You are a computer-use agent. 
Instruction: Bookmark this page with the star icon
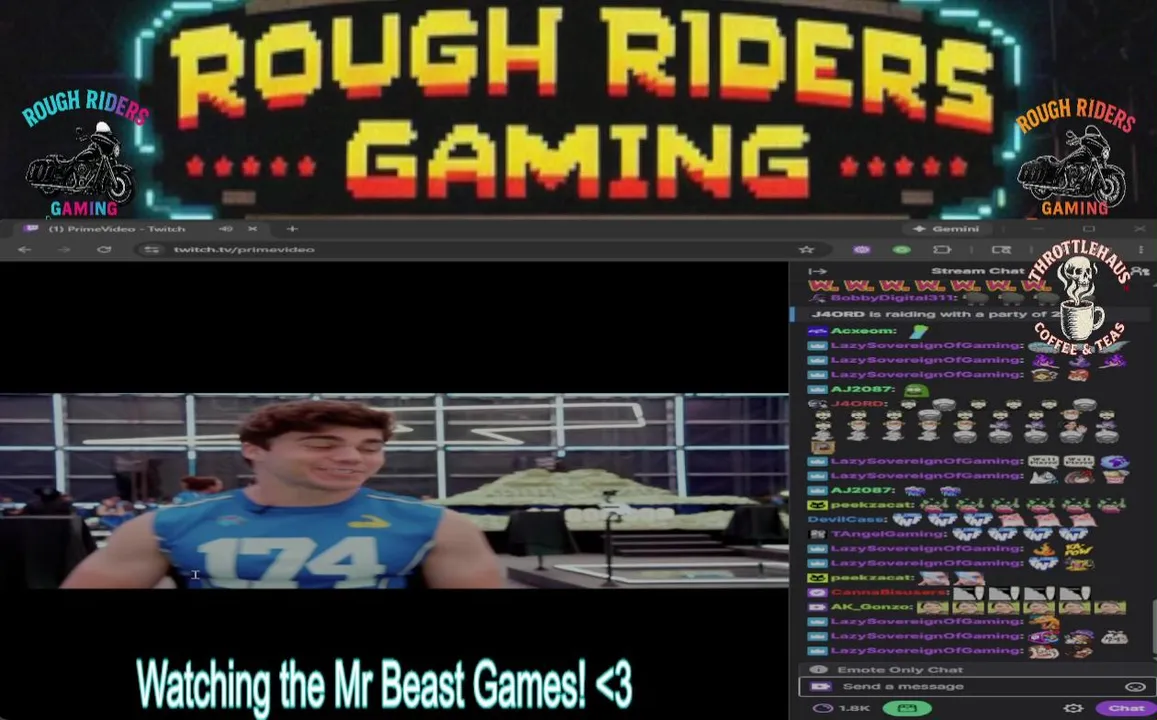[807, 249]
